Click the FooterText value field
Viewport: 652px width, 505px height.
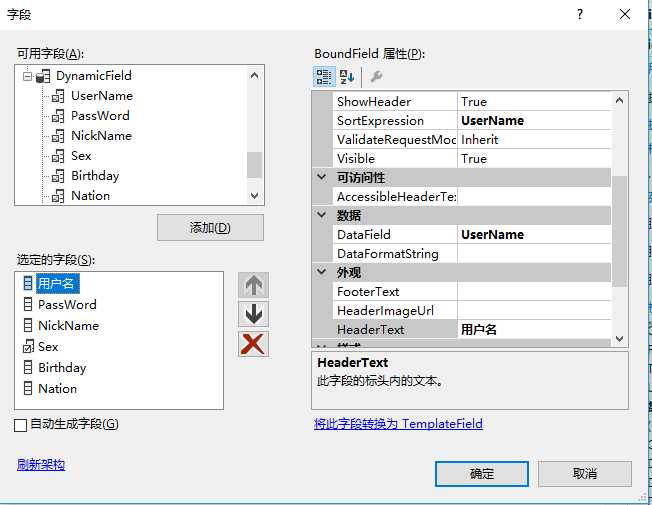click(x=534, y=292)
